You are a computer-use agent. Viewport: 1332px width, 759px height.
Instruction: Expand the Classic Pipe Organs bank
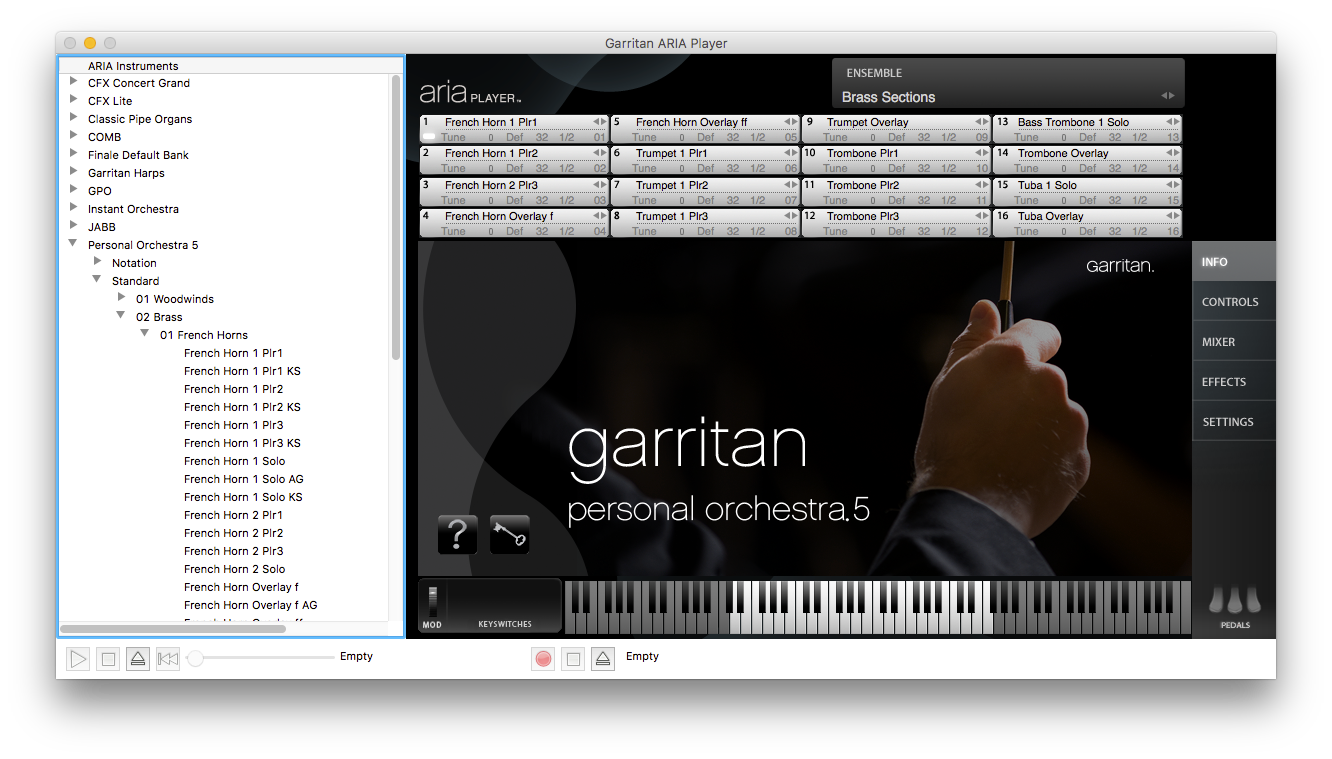[x=74, y=119]
